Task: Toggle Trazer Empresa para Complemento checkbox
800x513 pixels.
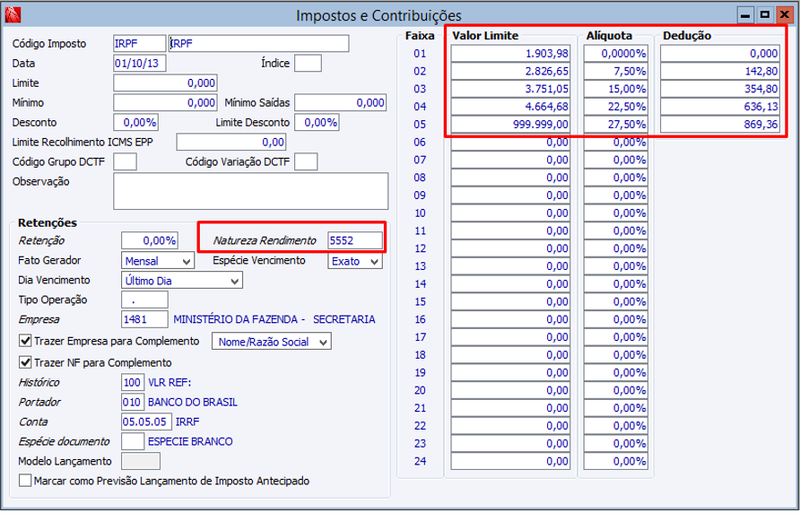Action: [25, 340]
